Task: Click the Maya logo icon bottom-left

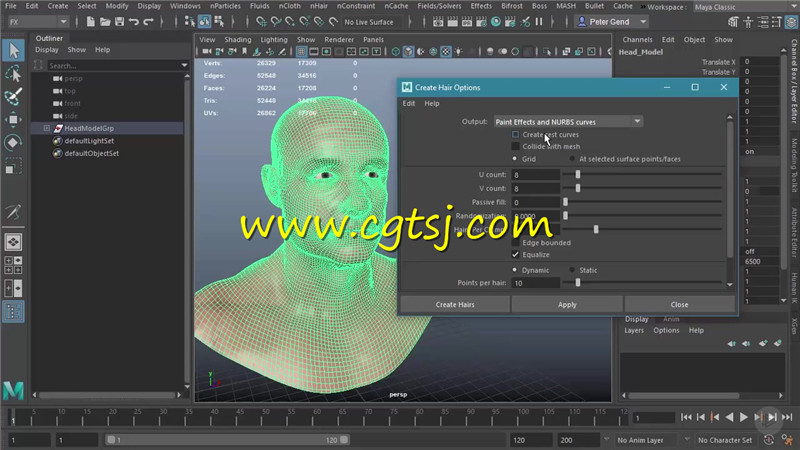Action: click(13, 390)
